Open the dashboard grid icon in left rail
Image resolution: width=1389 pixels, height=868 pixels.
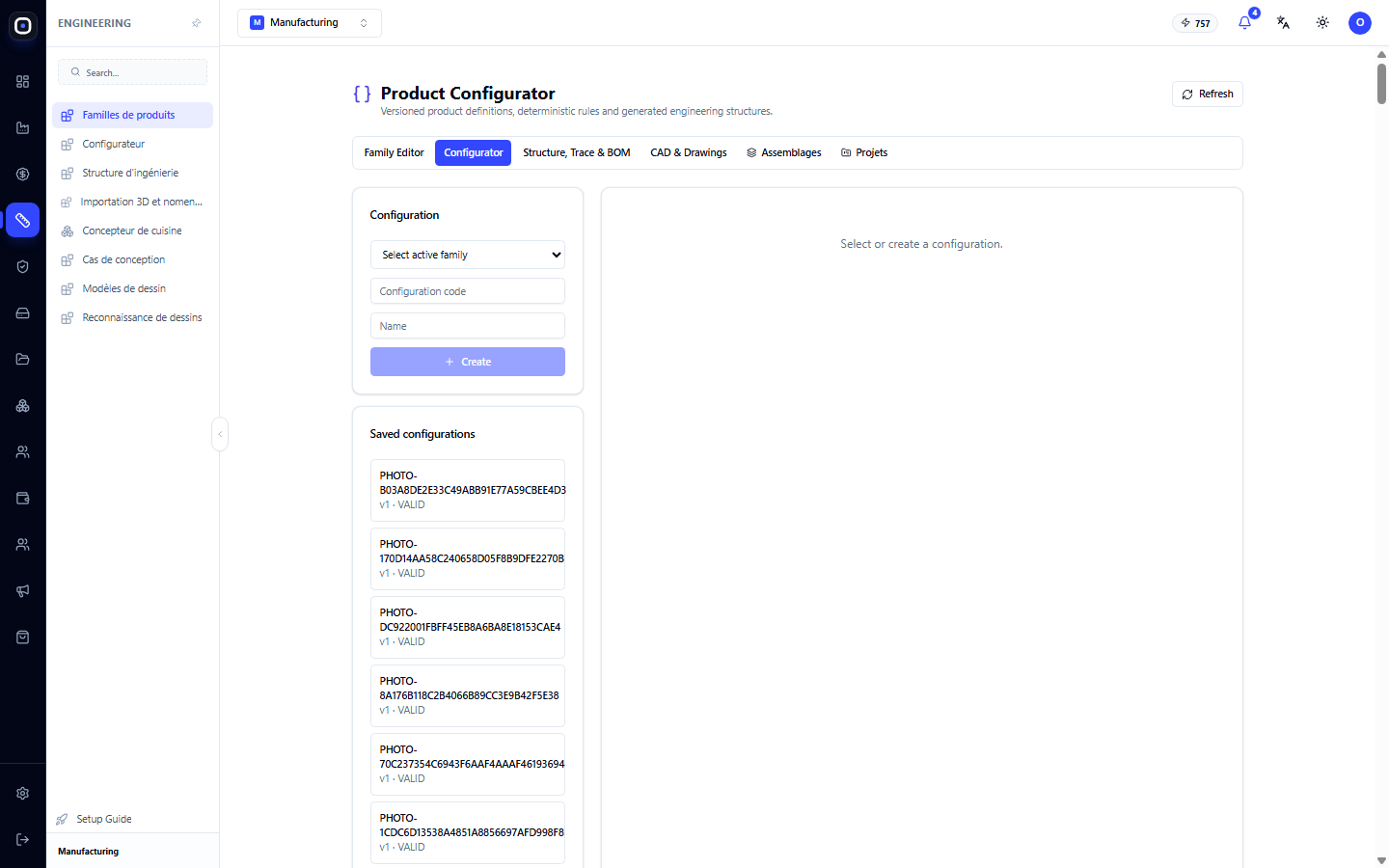click(x=23, y=82)
